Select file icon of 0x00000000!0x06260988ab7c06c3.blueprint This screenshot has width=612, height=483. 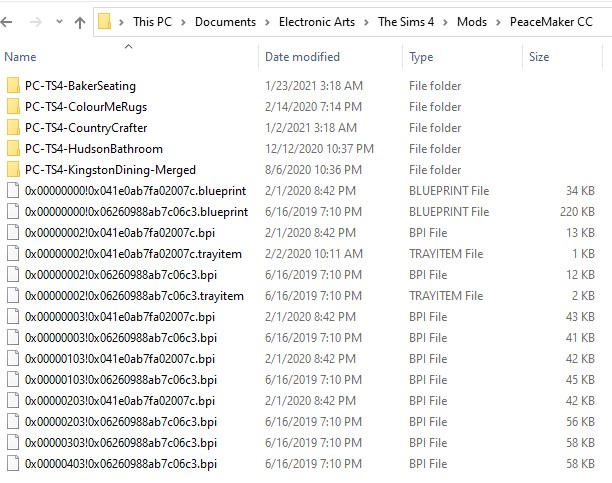pyautogui.click(x=13, y=212)
